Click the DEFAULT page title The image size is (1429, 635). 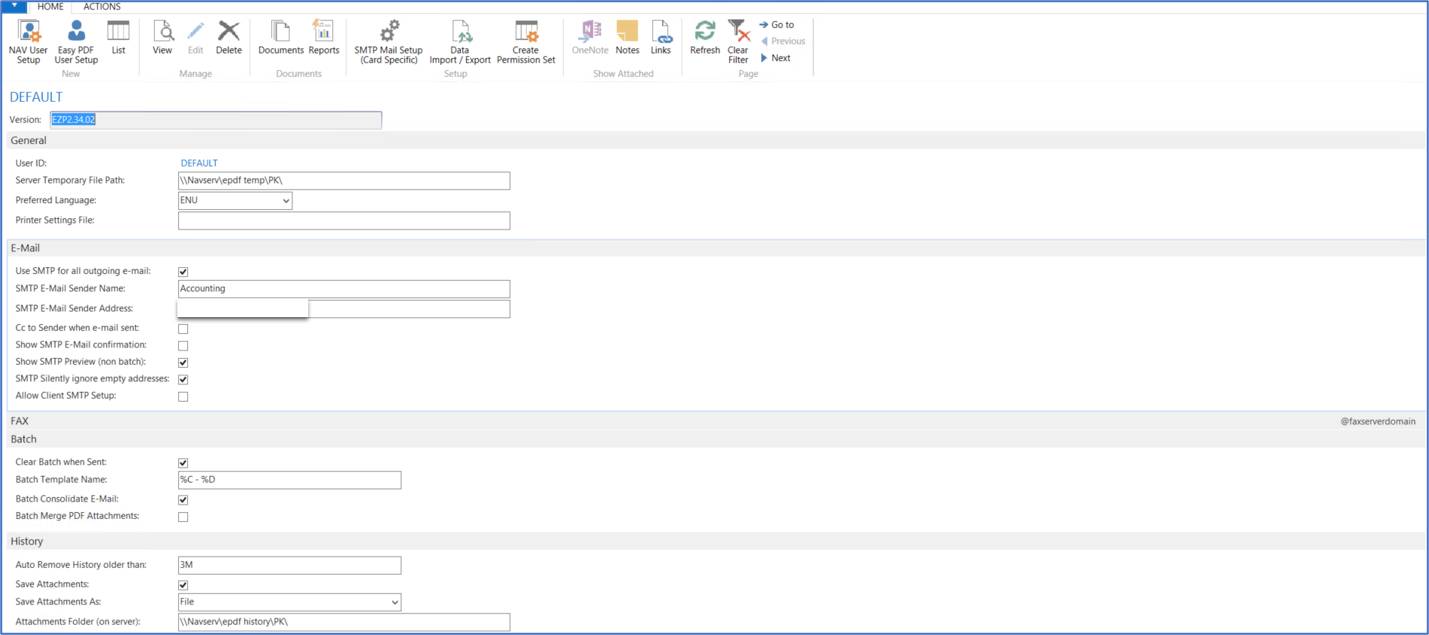36,97
